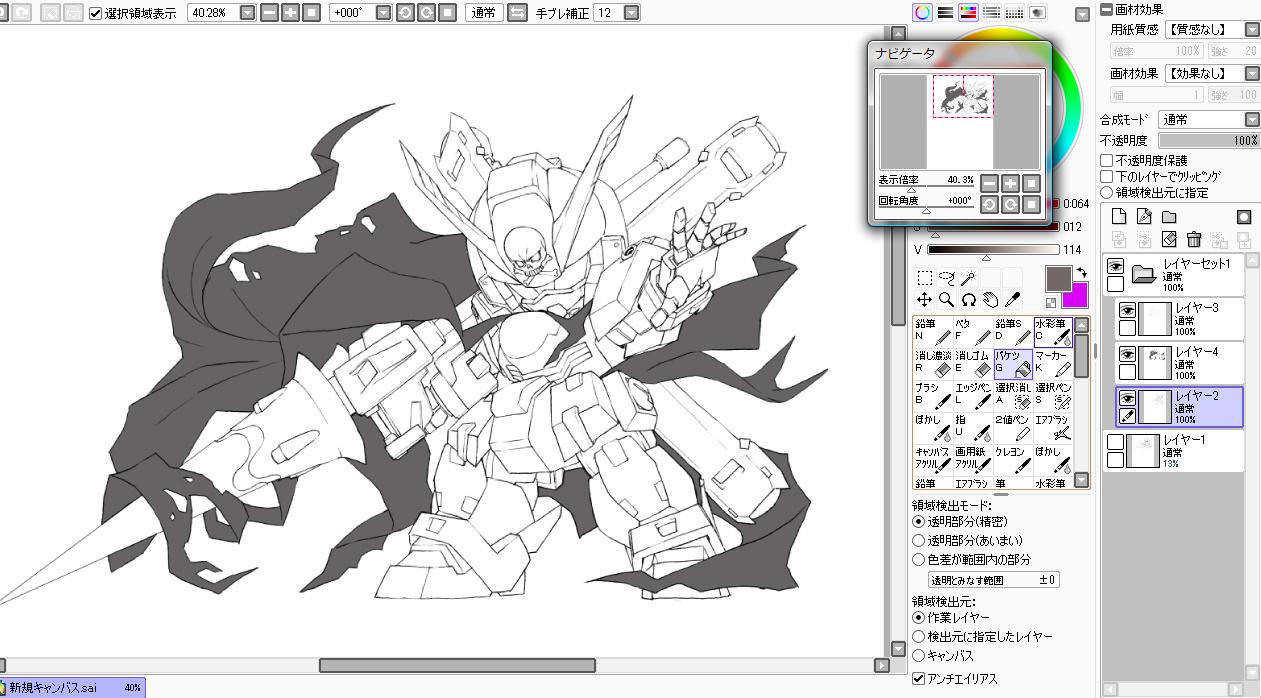
Task: Open the 画材効果 effect dropdown
Action: point(1252,74)
